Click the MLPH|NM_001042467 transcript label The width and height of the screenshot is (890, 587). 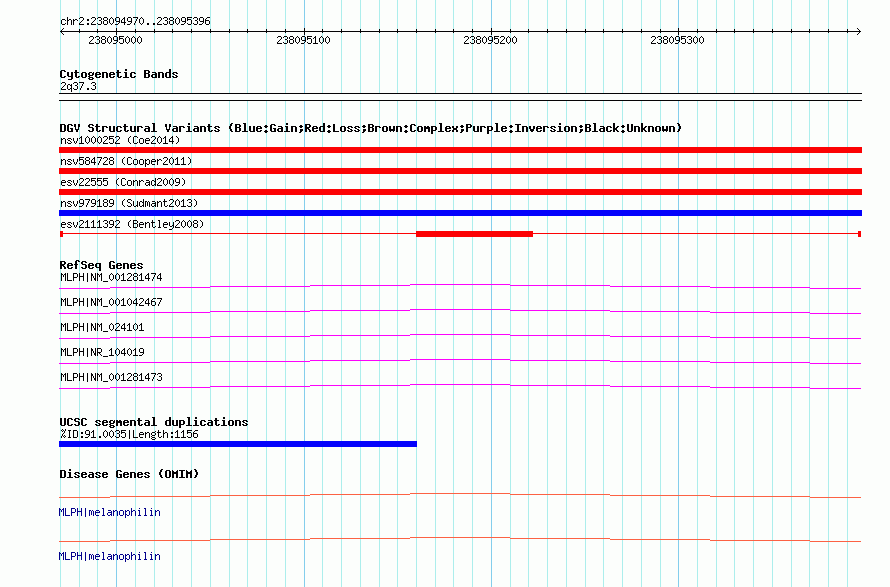pyautogui.click(x=111, y=303)
